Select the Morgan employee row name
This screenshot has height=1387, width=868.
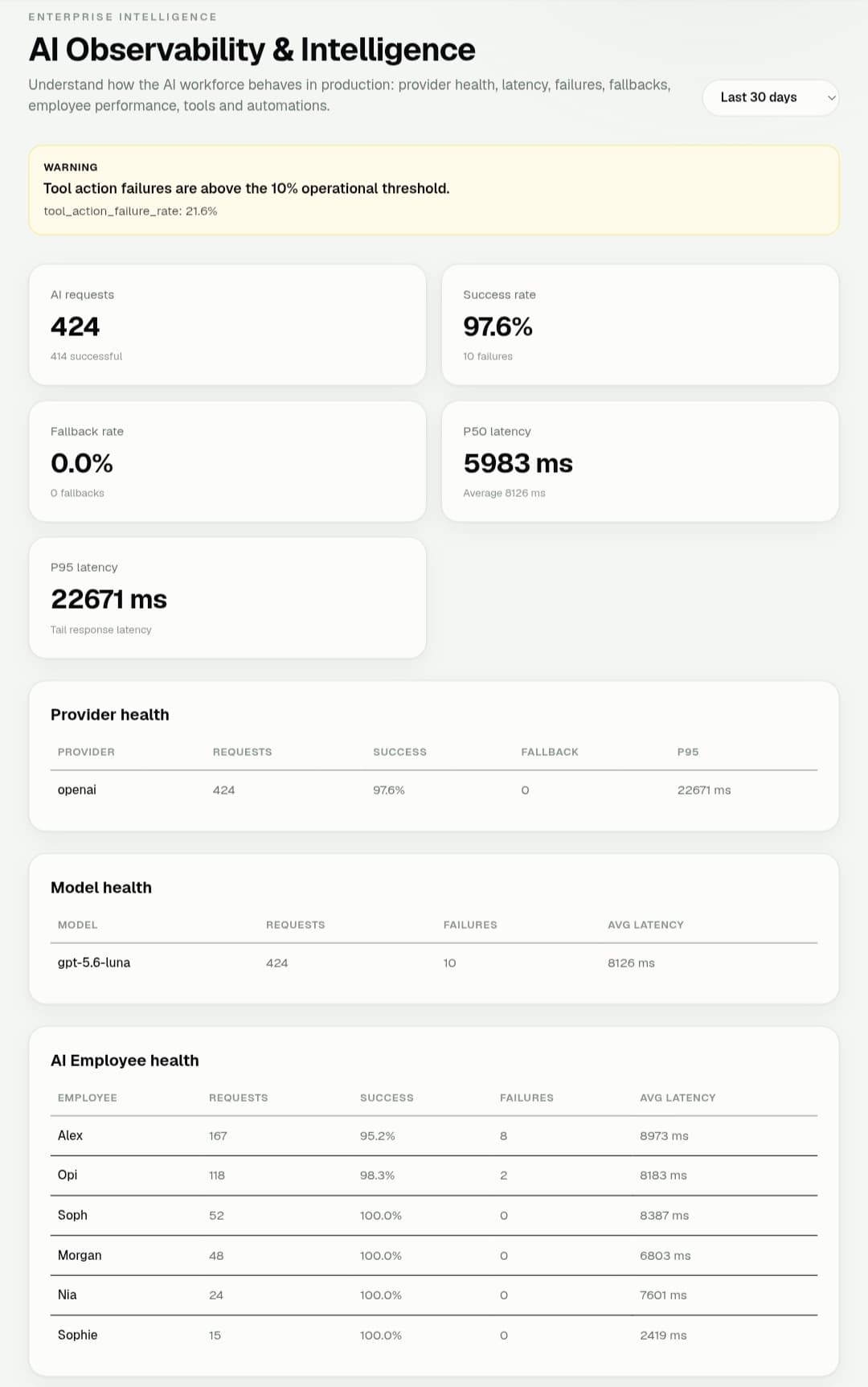(80, 1255)
